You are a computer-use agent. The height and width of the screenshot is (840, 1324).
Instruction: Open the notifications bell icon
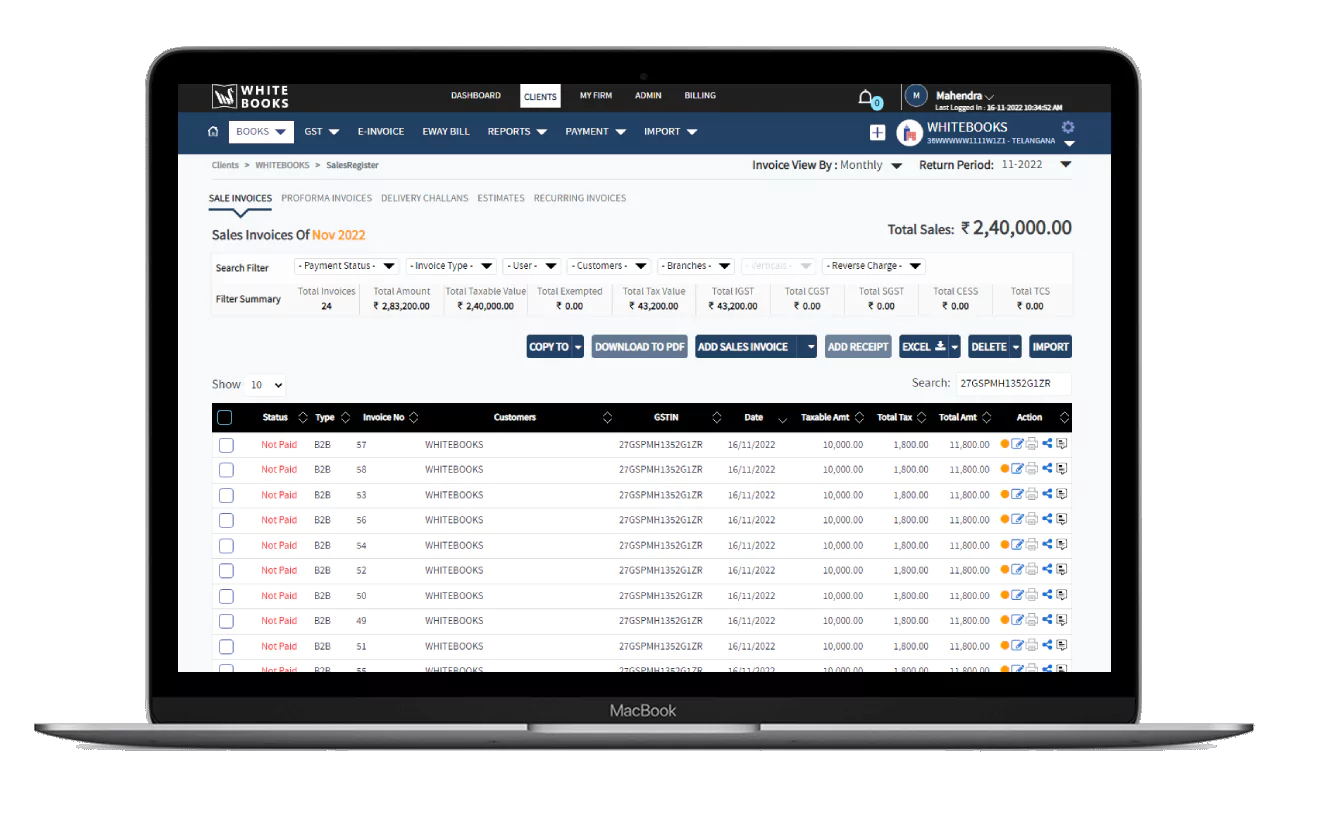(x=866, y=97)
